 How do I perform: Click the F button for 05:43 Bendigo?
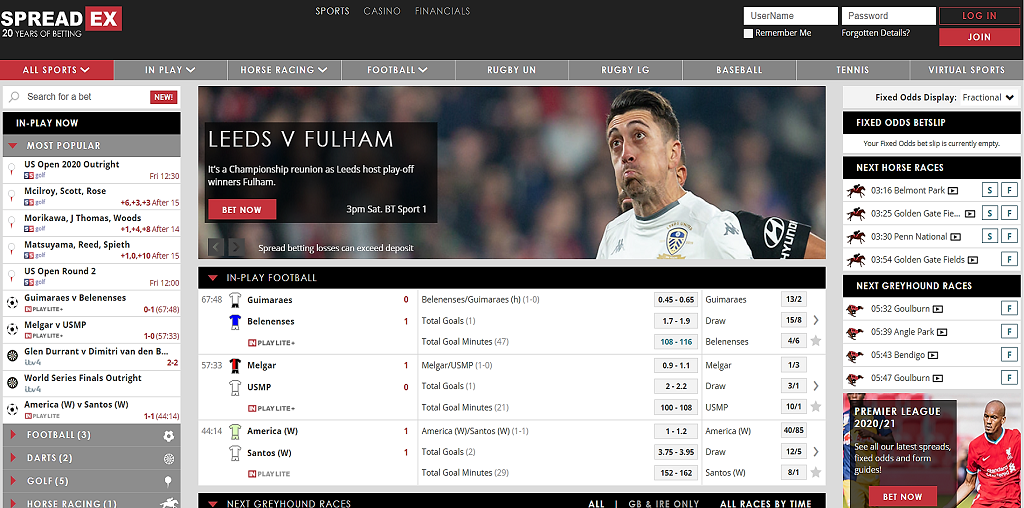coord(1009,355)
